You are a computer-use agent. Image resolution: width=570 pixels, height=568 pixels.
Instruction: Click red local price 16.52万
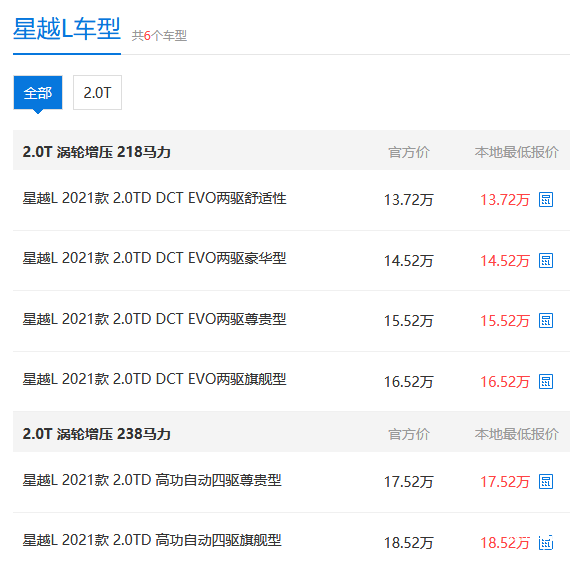505,382
